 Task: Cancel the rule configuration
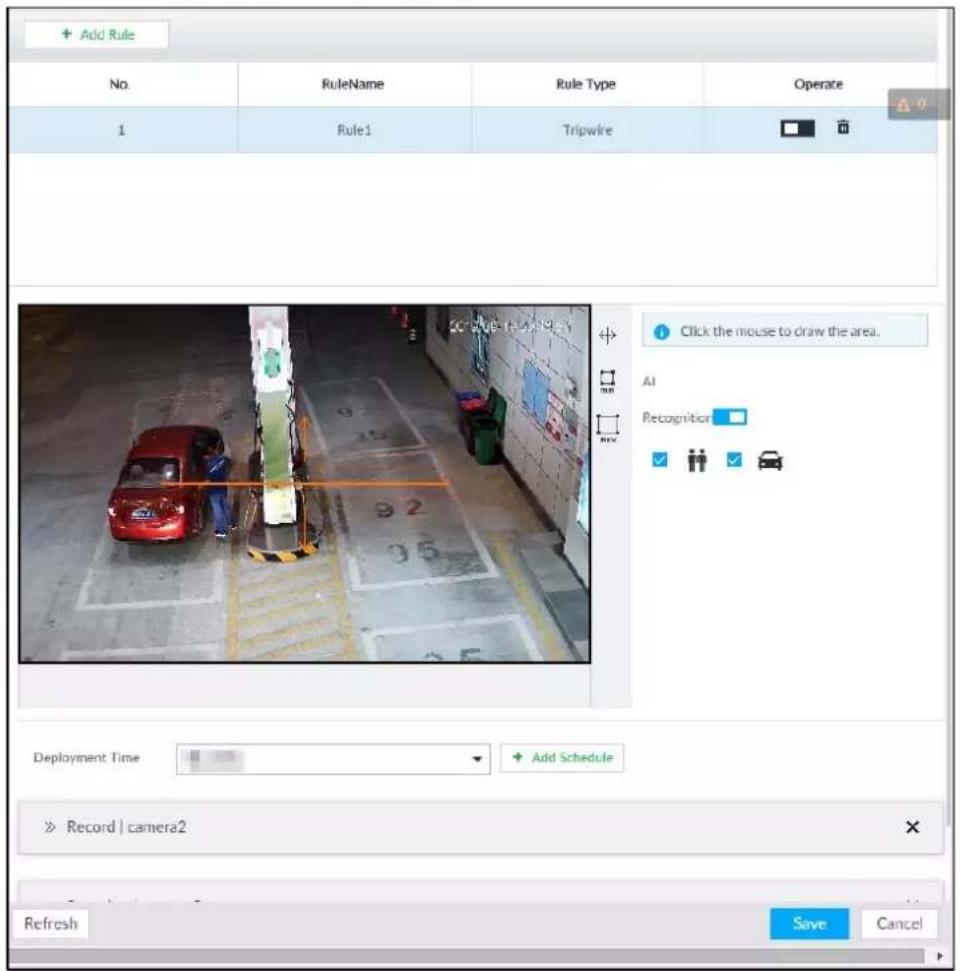point(899,923)
